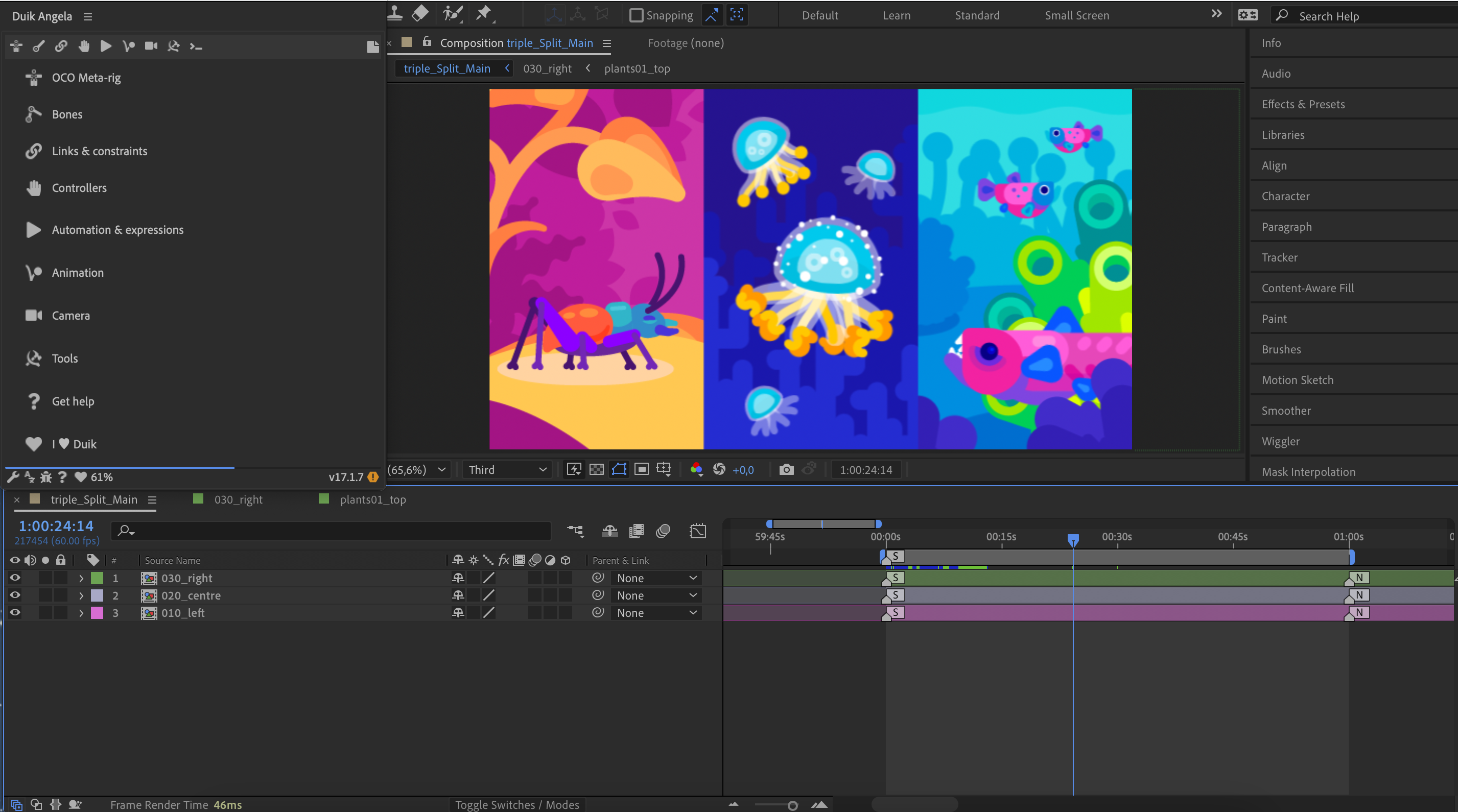Show more workspaces with double chevron
The height and width of the screenshot is (812, 1458).
point(1216,14)
